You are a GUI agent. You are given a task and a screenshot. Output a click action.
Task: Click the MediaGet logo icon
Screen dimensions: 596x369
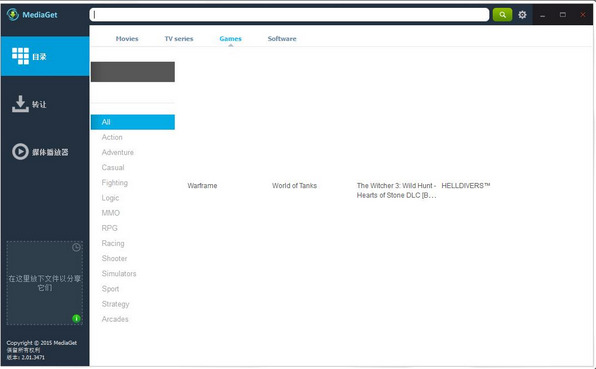[13, 15]
